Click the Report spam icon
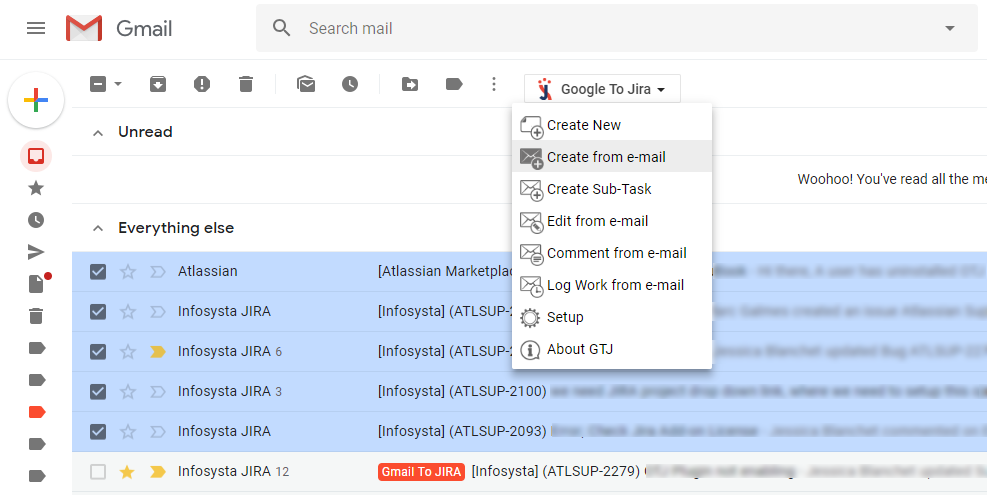The width and height of the screenshot is (987, 495). click(202, 85)
